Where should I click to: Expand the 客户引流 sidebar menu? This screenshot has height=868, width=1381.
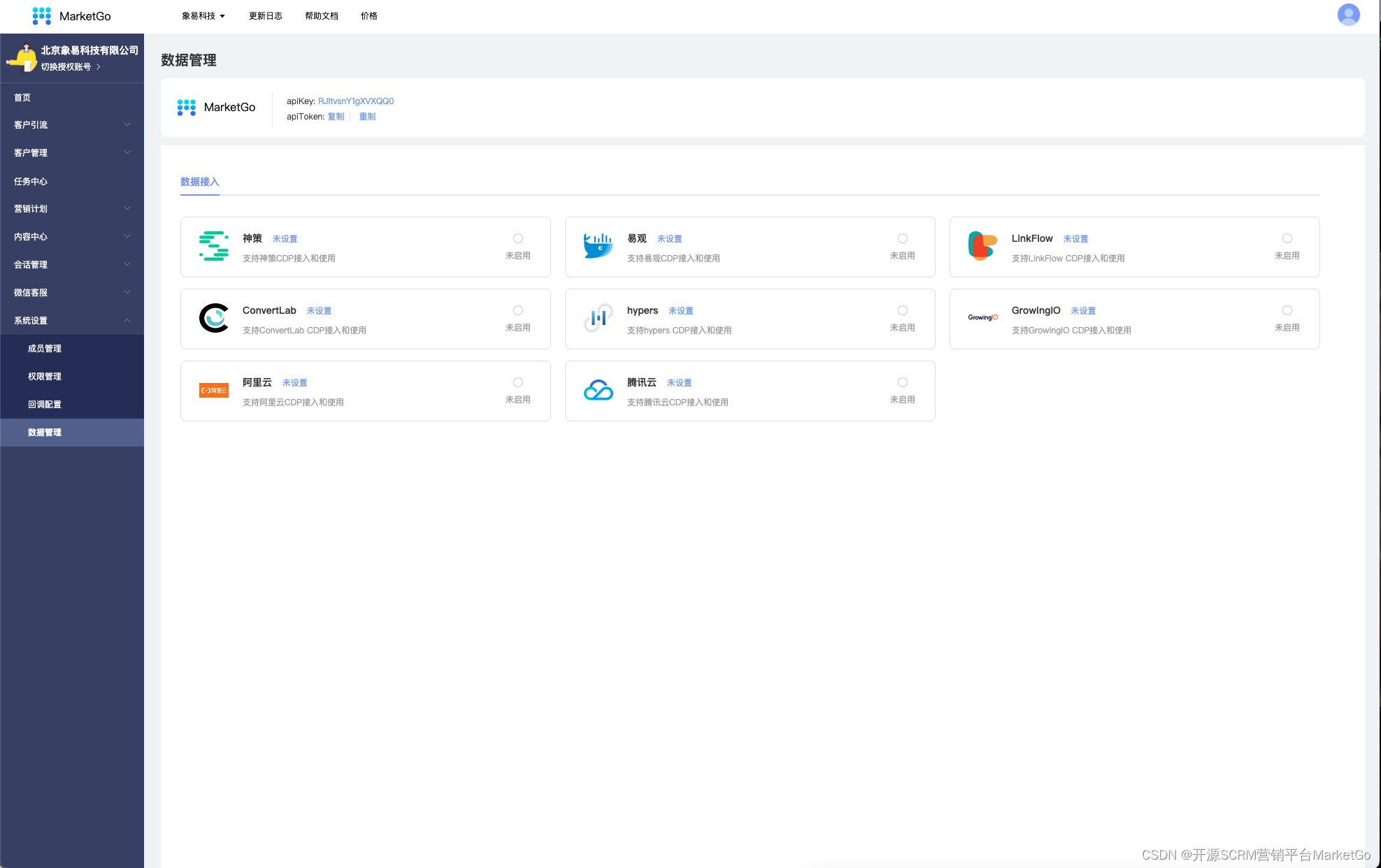point(72,125)
